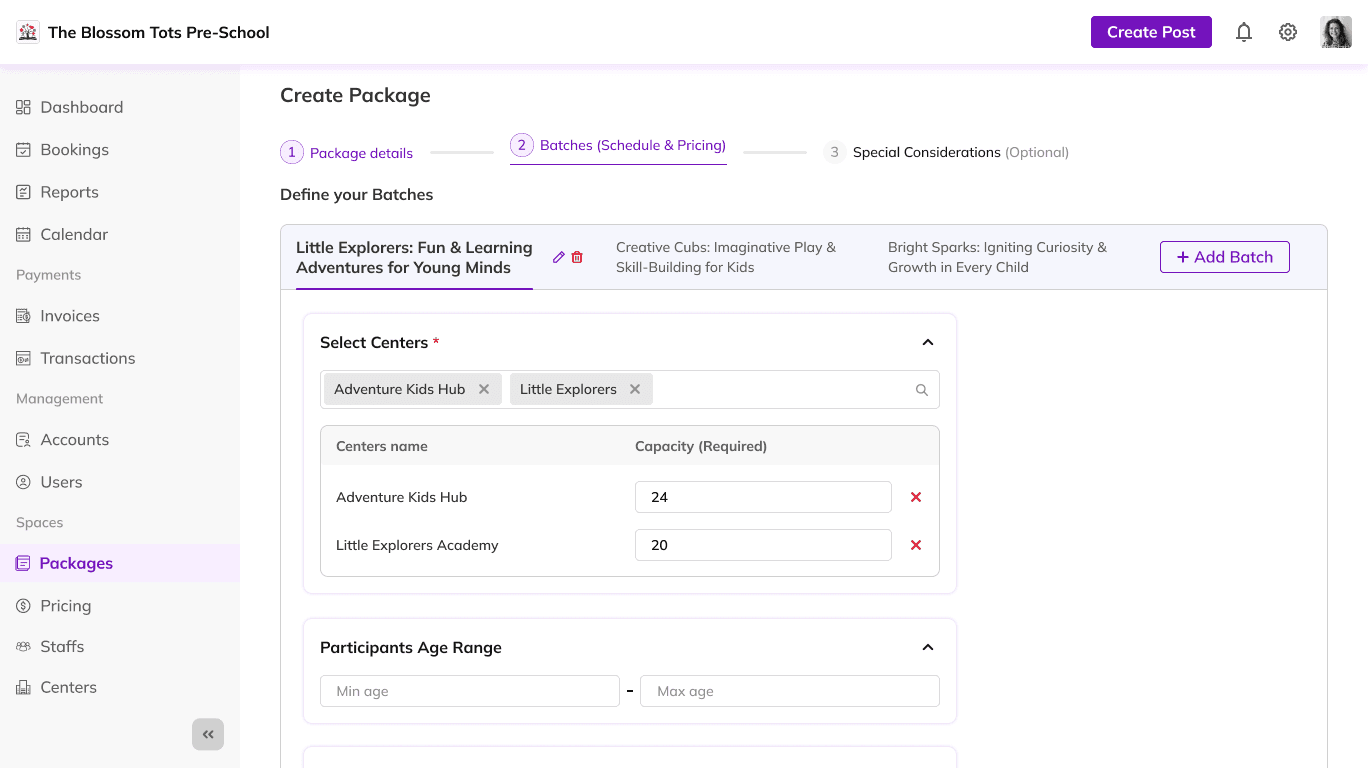Switch to the Creative Cubs batch tab
The width and height of the screenshot is (1368, 768).
[x=726, y=257]
